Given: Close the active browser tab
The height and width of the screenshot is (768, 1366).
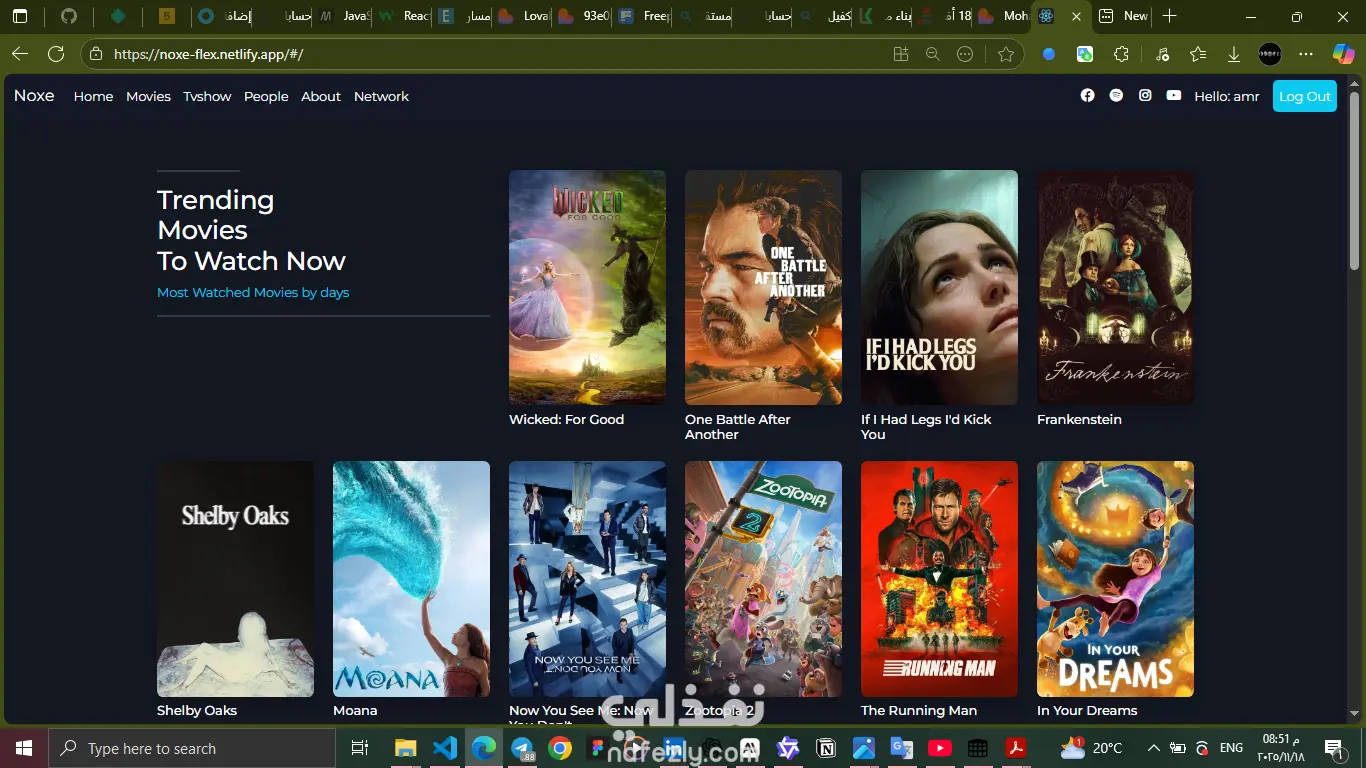Looking at the screenshot, I should (1076, 16).
